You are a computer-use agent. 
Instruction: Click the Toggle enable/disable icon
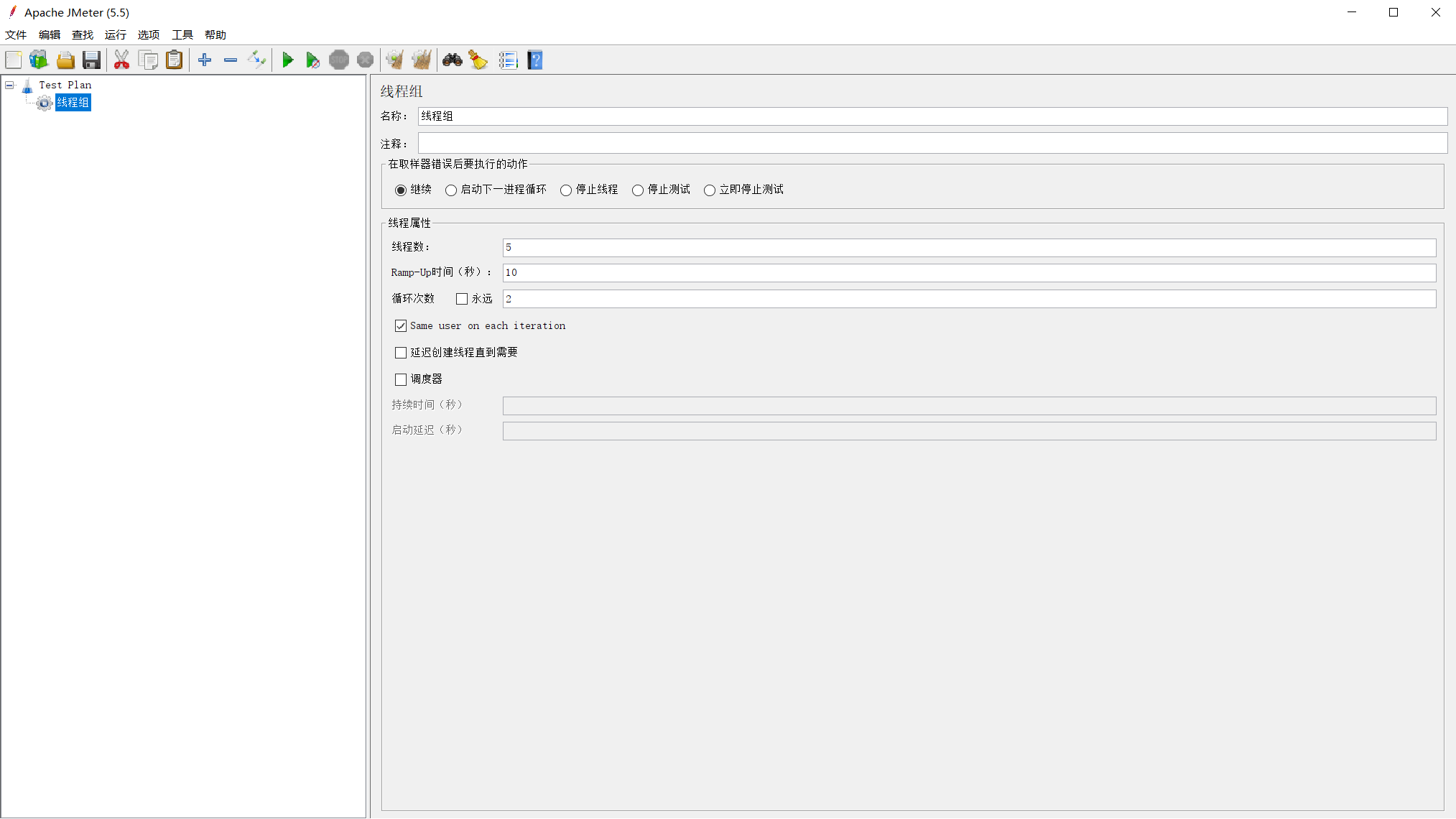click(256, 60)
